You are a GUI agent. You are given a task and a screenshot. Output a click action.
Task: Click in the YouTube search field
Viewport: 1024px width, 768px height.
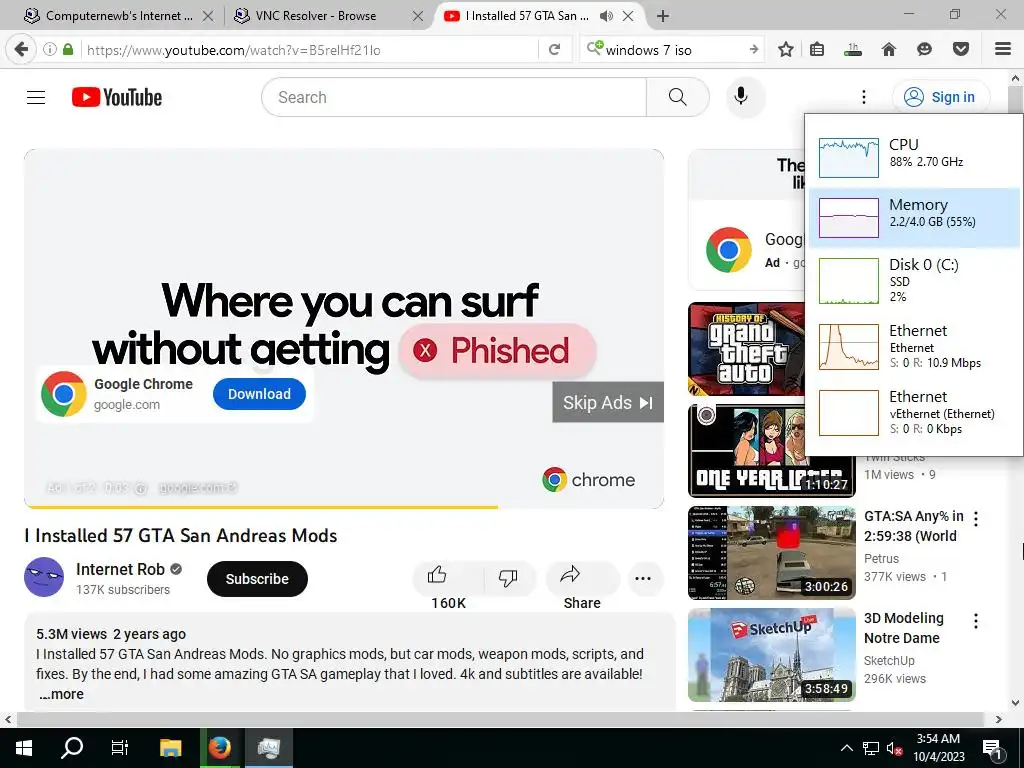[x=454, y=97]
